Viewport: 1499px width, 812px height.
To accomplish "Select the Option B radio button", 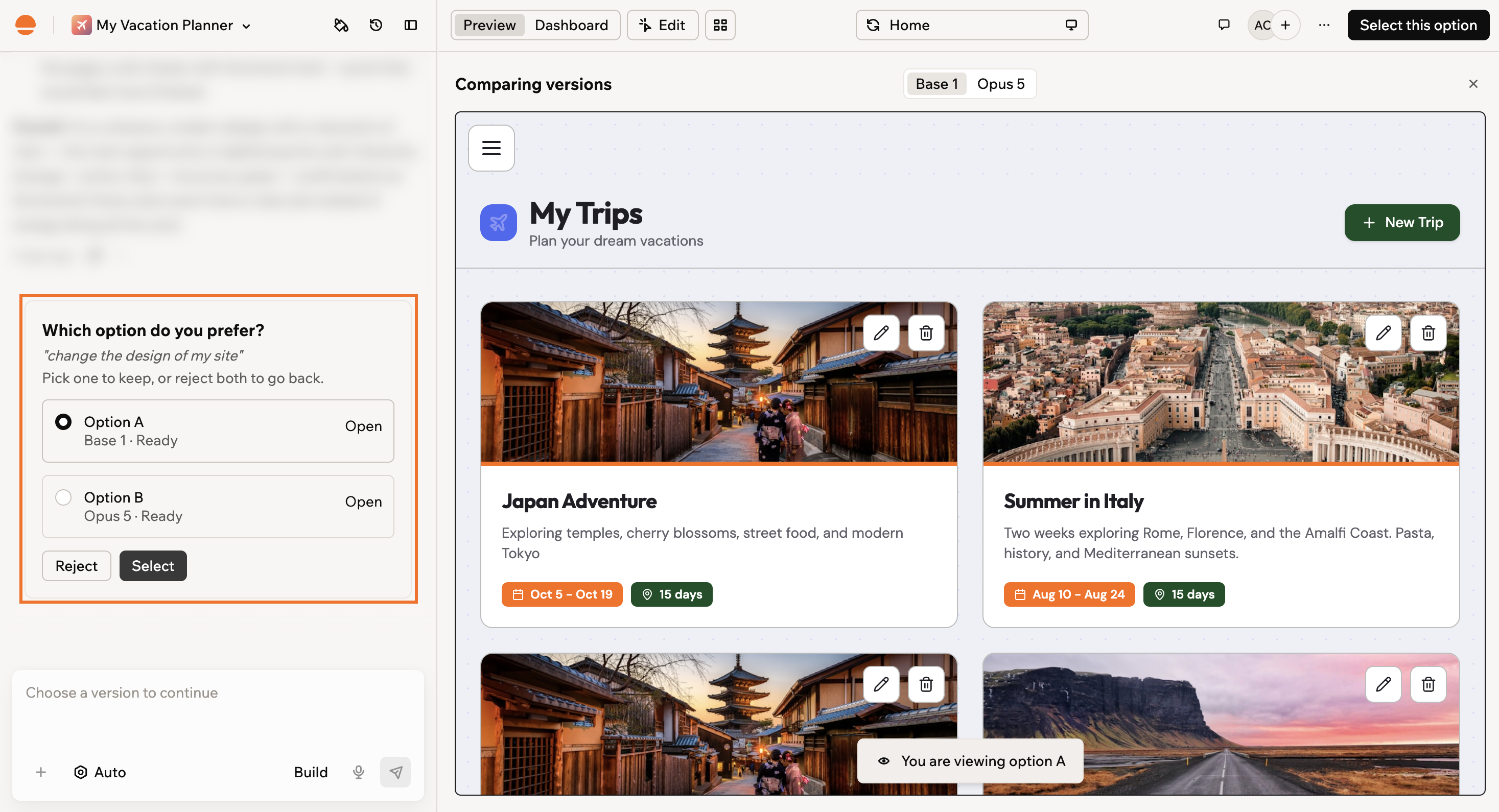I will (x=63, y=497).
